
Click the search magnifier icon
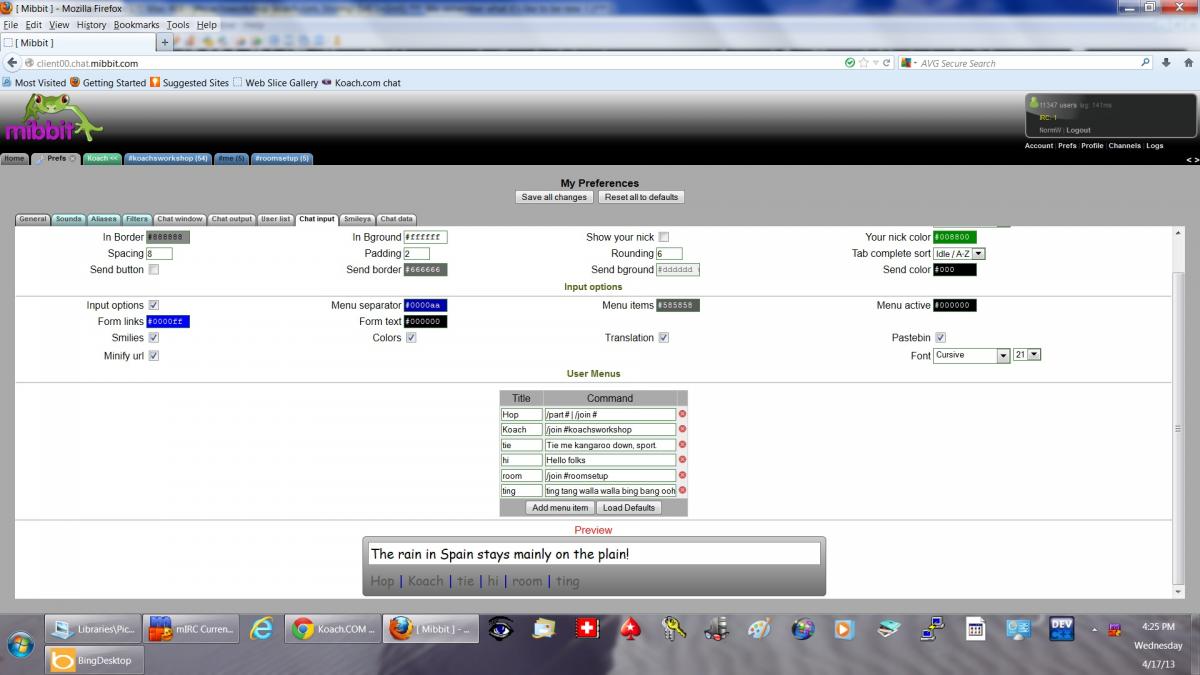click(1146, 63)
